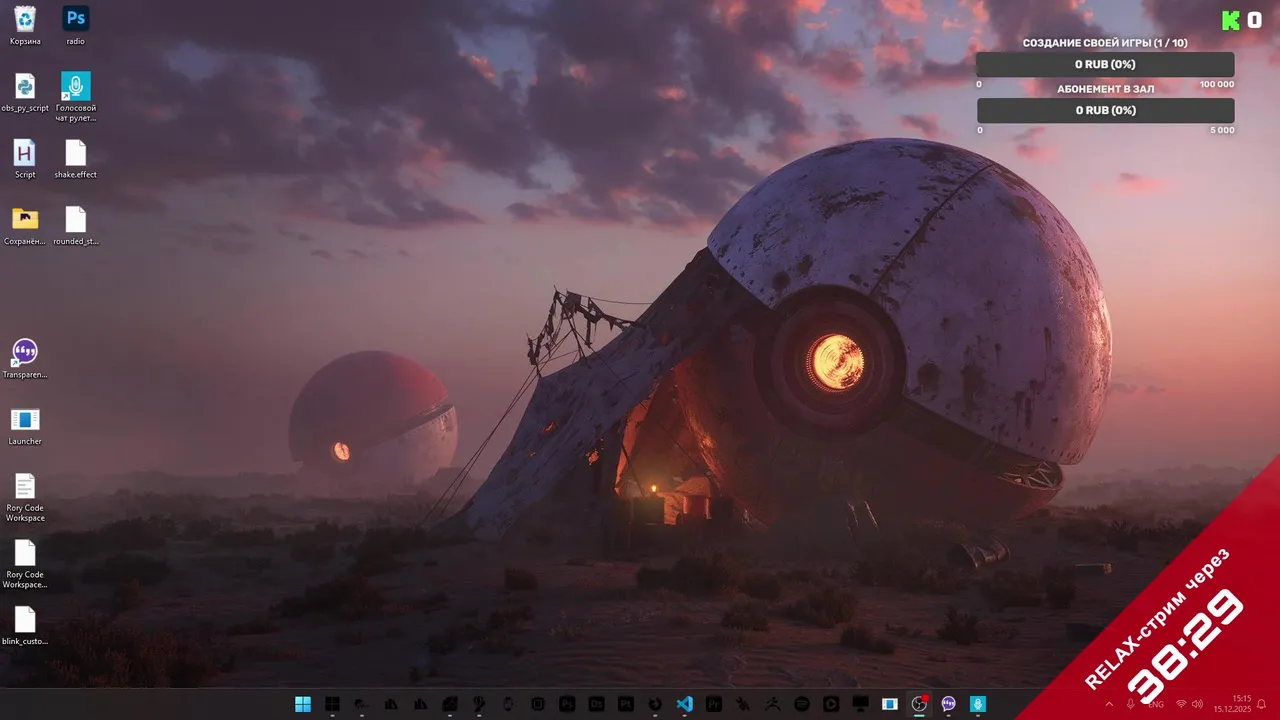1280x720 pixels.
Task: Open Substance Designer (Ds) from taskbar
Action: 596,704
